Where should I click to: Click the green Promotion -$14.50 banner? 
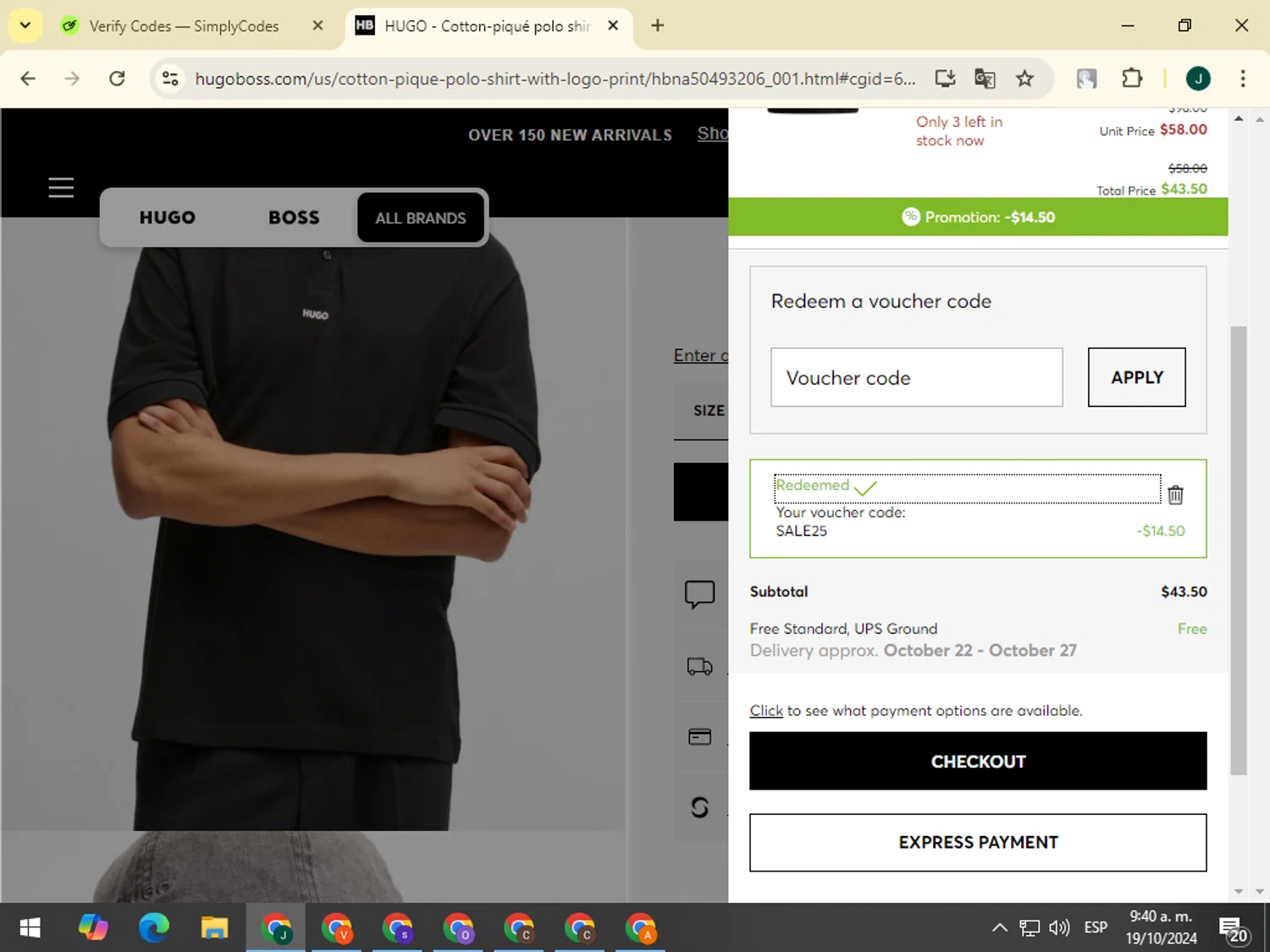978,217
